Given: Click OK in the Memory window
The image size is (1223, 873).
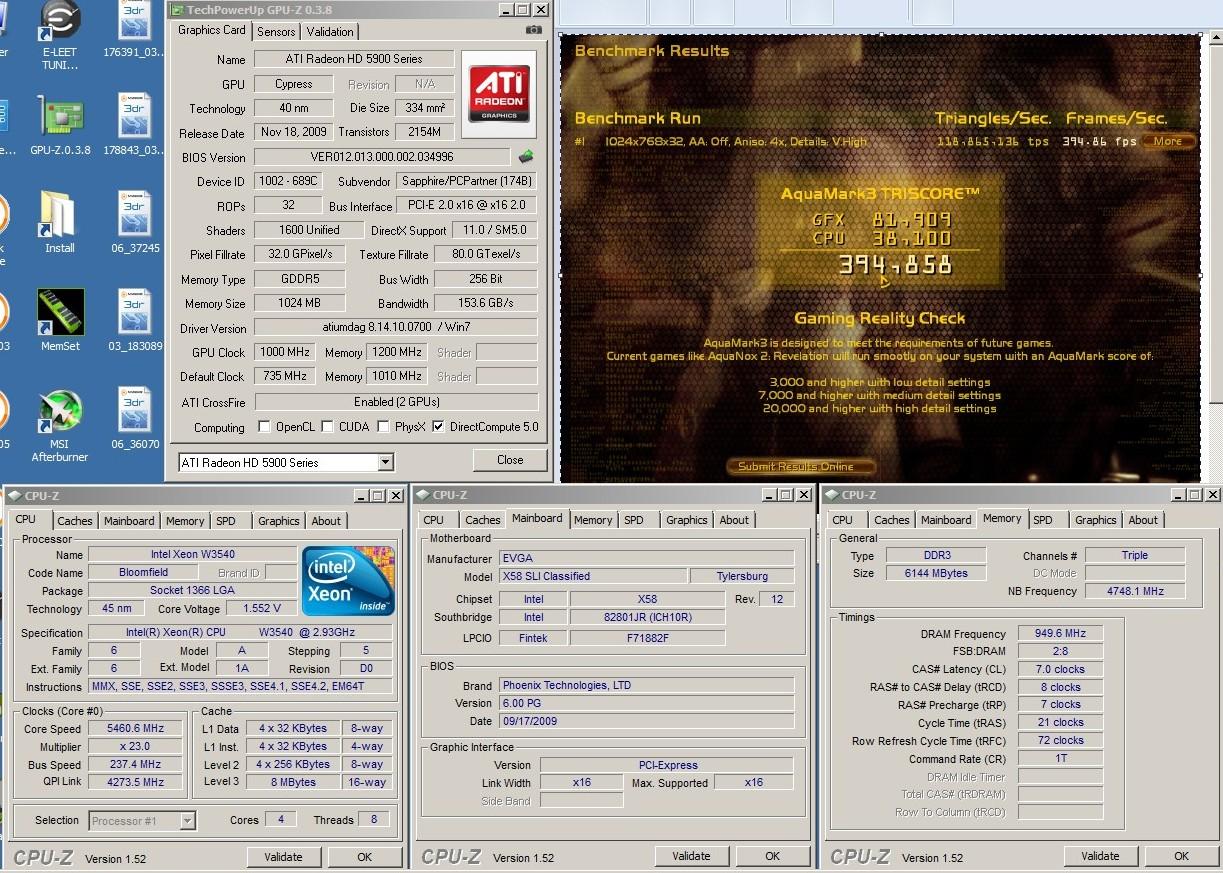Looking at the screenshot, I should tap(1182, 856).
